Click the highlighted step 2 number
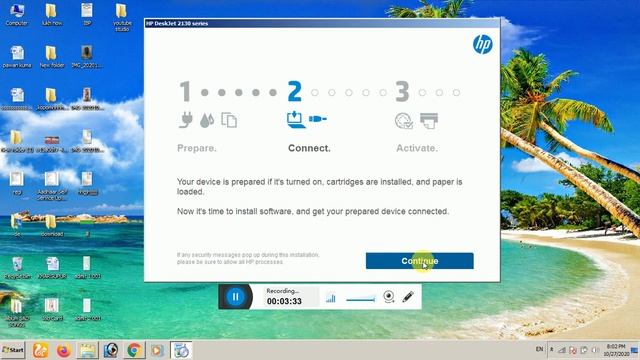The image size is (640, 360). tap(294, 91)
